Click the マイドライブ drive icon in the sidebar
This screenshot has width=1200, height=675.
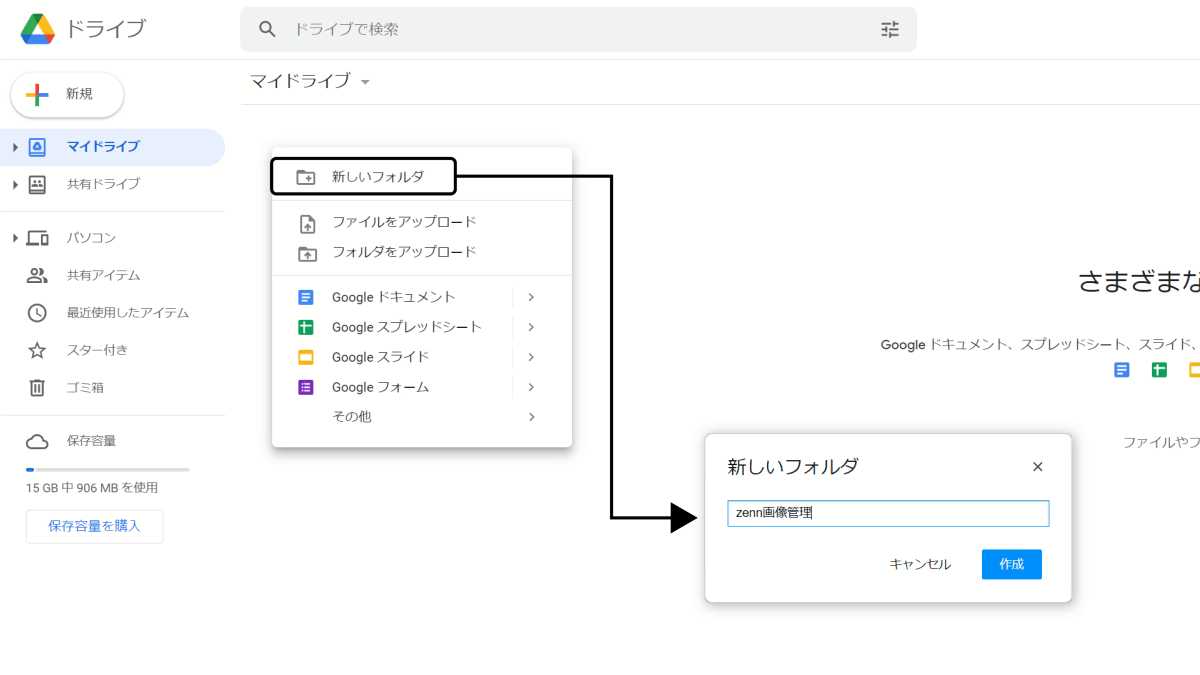[37, 147]
